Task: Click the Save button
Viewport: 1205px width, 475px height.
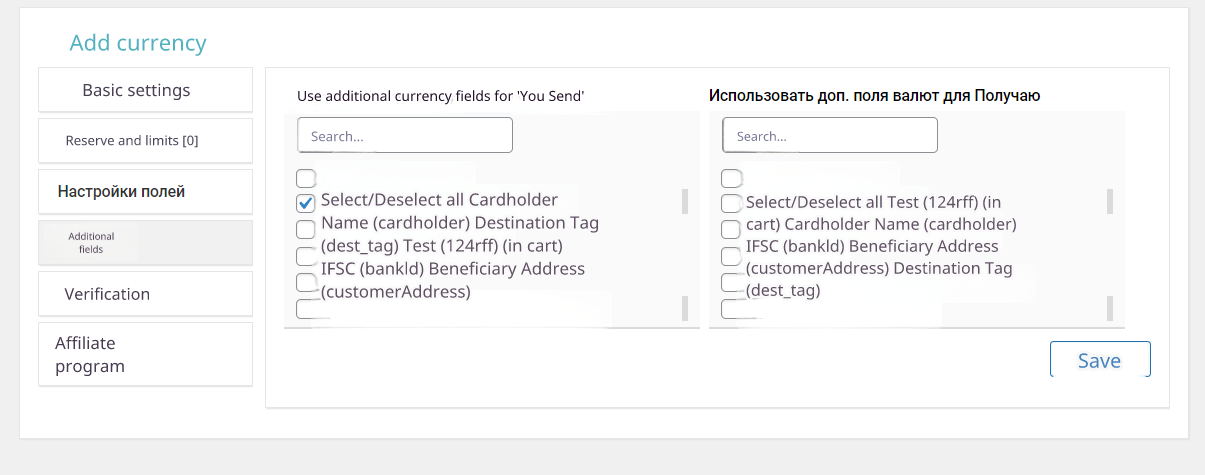Action: coord(1100,360)
